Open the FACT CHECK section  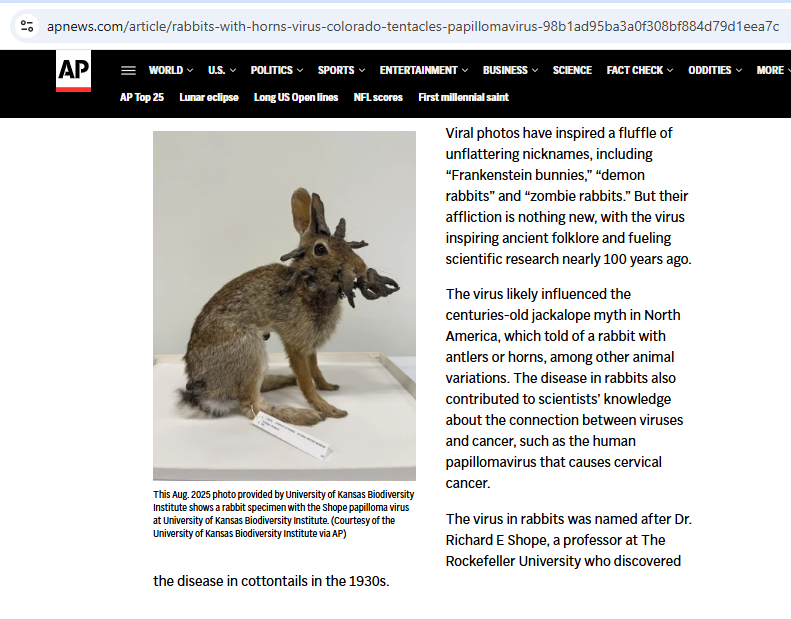[x=635, y=71]
